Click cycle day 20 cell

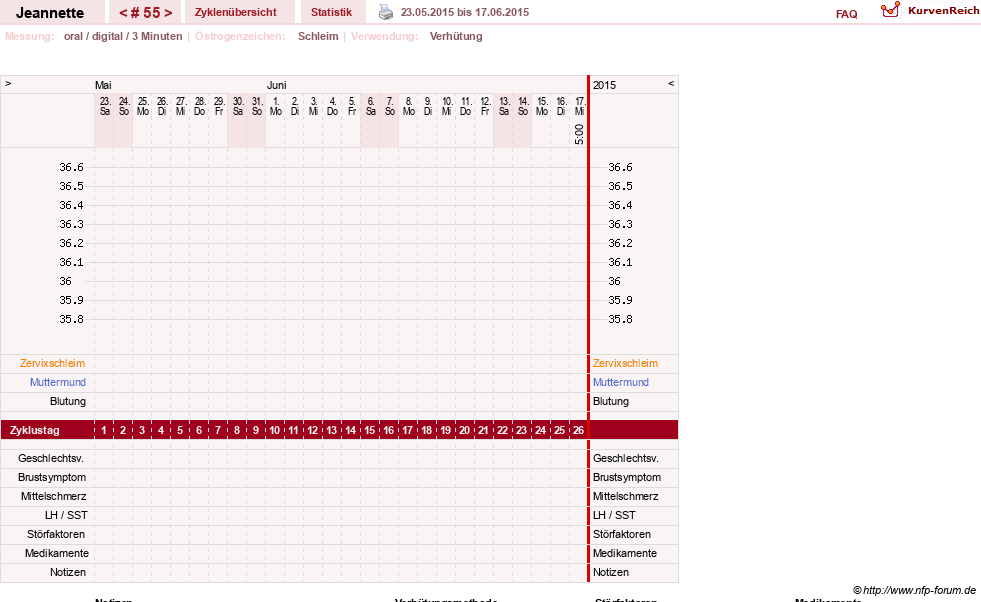[464, 431]
